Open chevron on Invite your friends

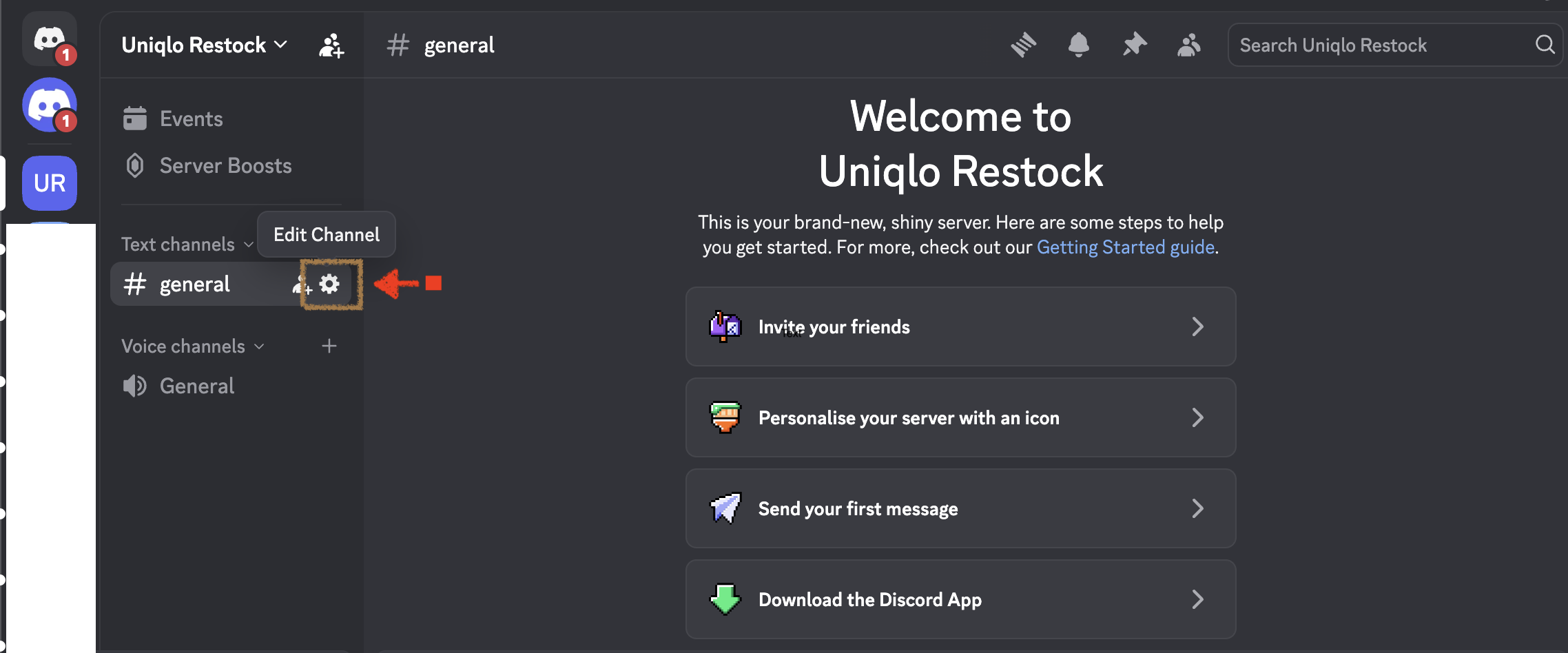pyautogui.click(x=1198, y=326)
